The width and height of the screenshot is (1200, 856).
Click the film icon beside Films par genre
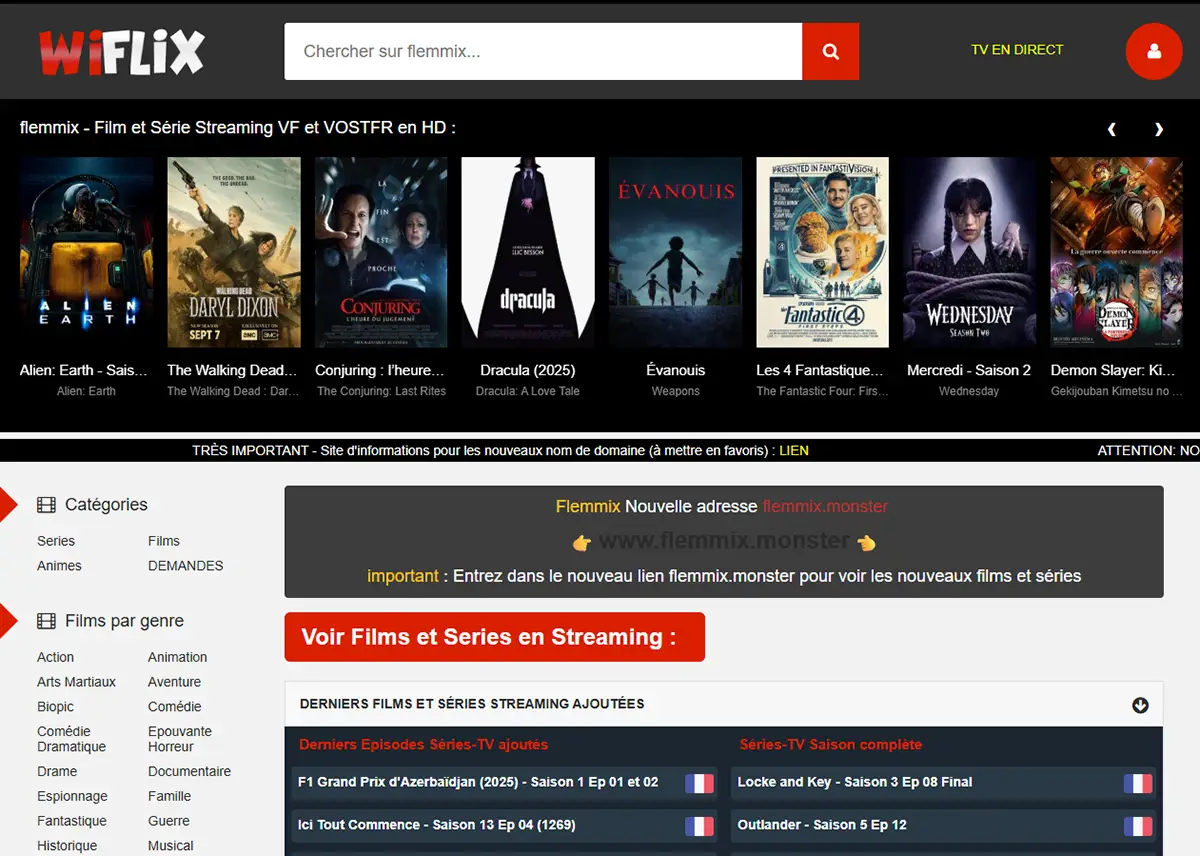coord(46,621)
